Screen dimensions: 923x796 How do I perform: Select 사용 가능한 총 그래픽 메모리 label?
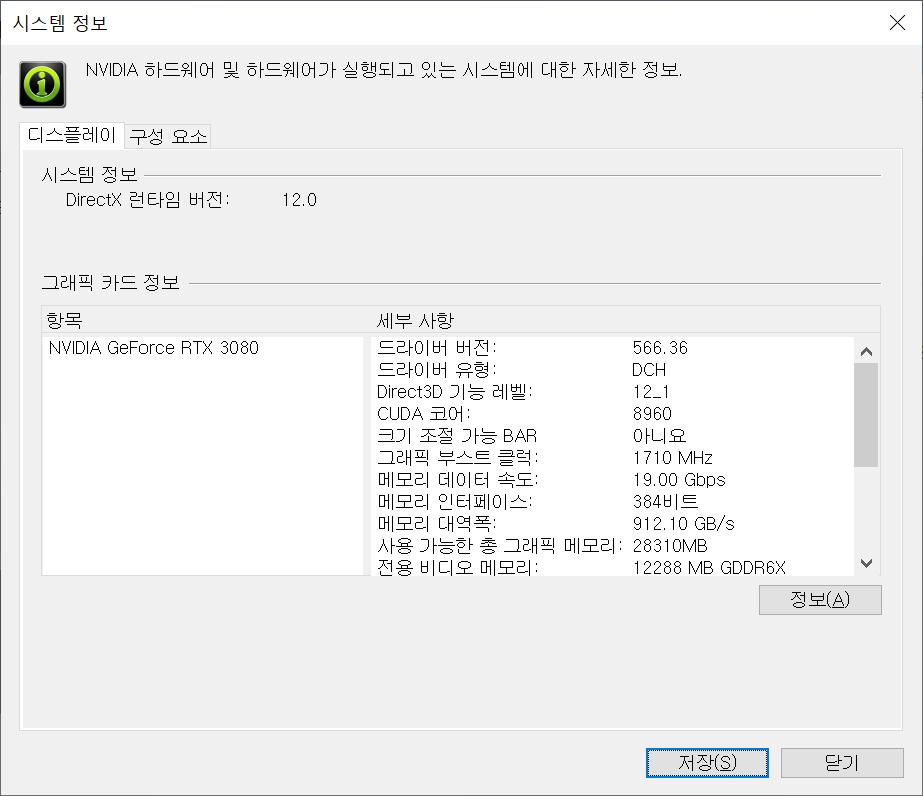click(x=499, y=546)
